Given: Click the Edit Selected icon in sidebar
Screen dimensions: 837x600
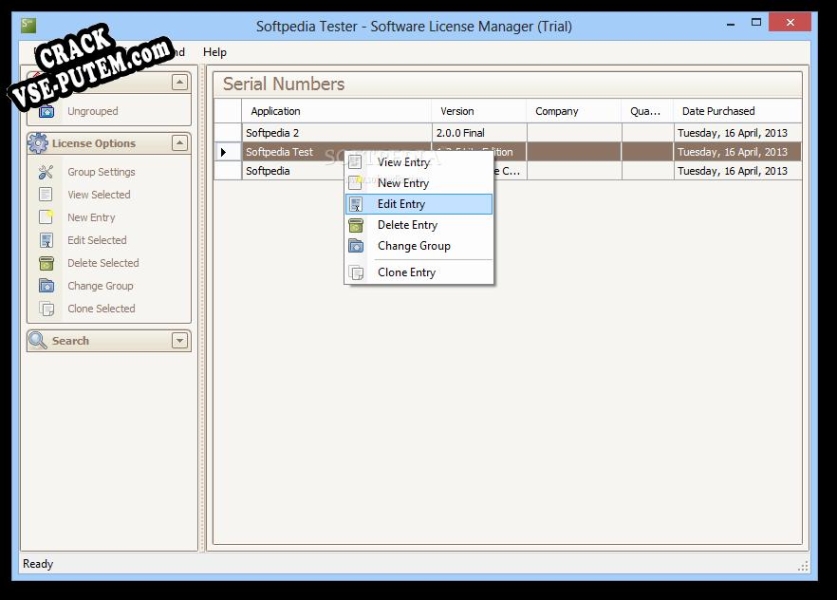Looking at the screenshot, I should click(x=46, y=240).
